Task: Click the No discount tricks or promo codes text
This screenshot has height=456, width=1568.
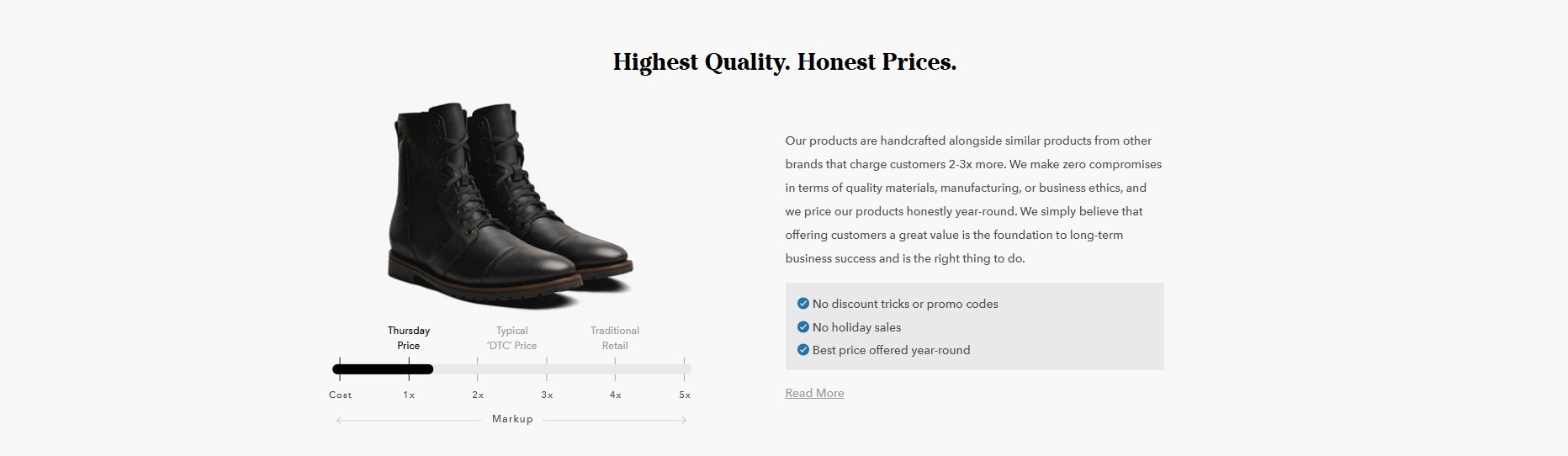Action: (905, 304)
